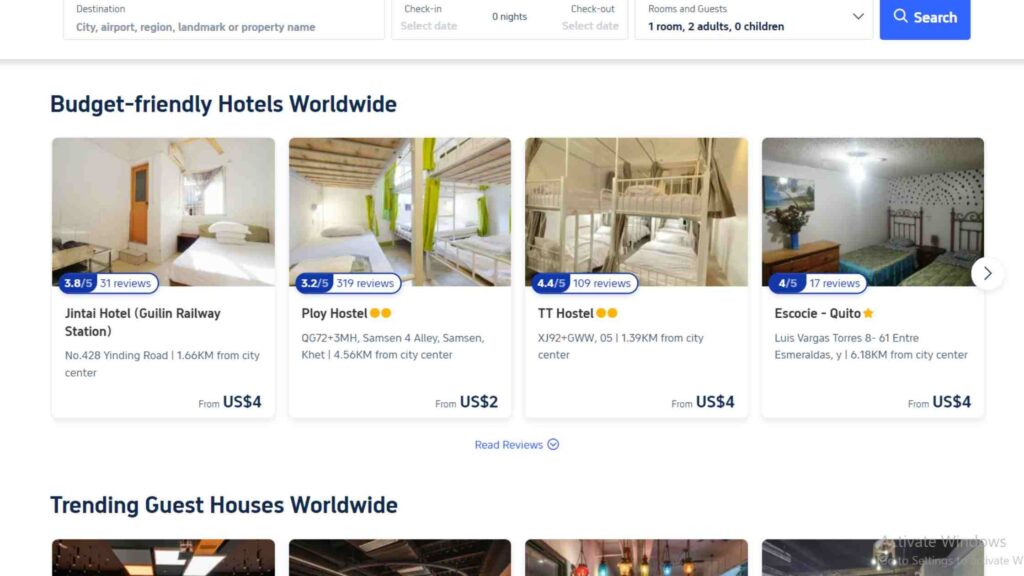Click the chevron circle icon beside Read Reviews
This screenshot has height=576, width=1024.
553,444
